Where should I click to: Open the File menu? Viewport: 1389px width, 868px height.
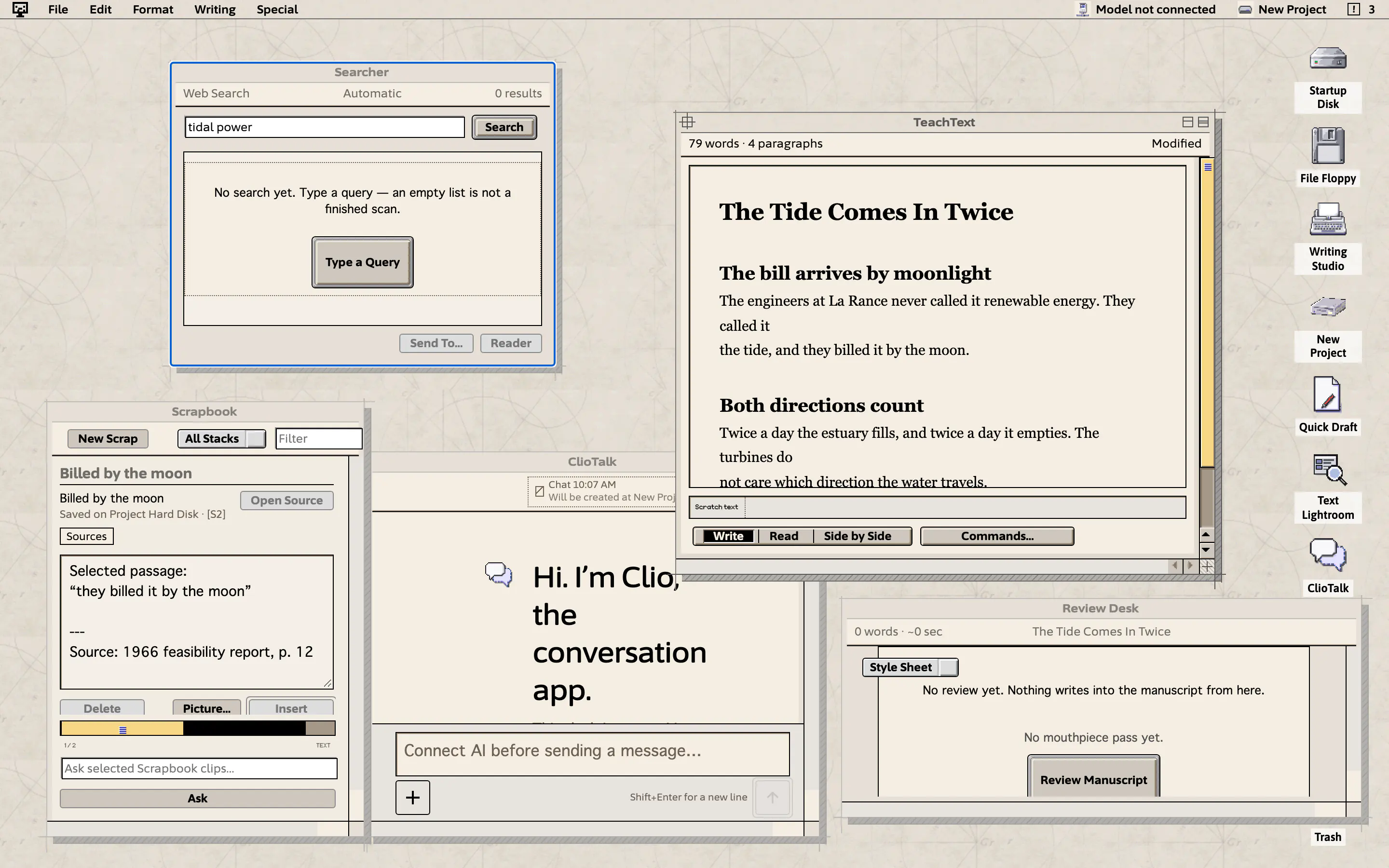coord(58,9)
